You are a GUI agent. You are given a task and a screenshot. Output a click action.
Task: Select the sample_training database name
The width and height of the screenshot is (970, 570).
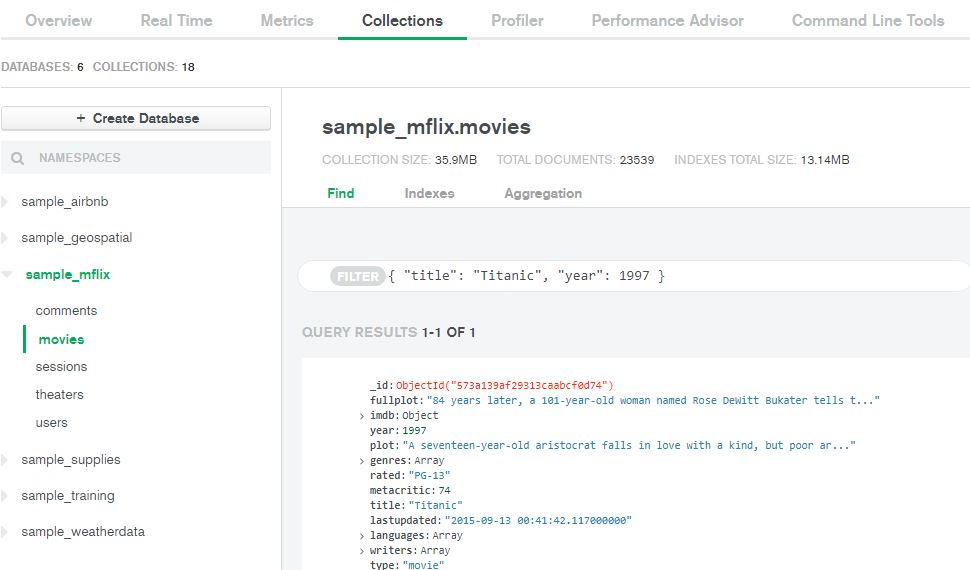[x=68, y=496]
